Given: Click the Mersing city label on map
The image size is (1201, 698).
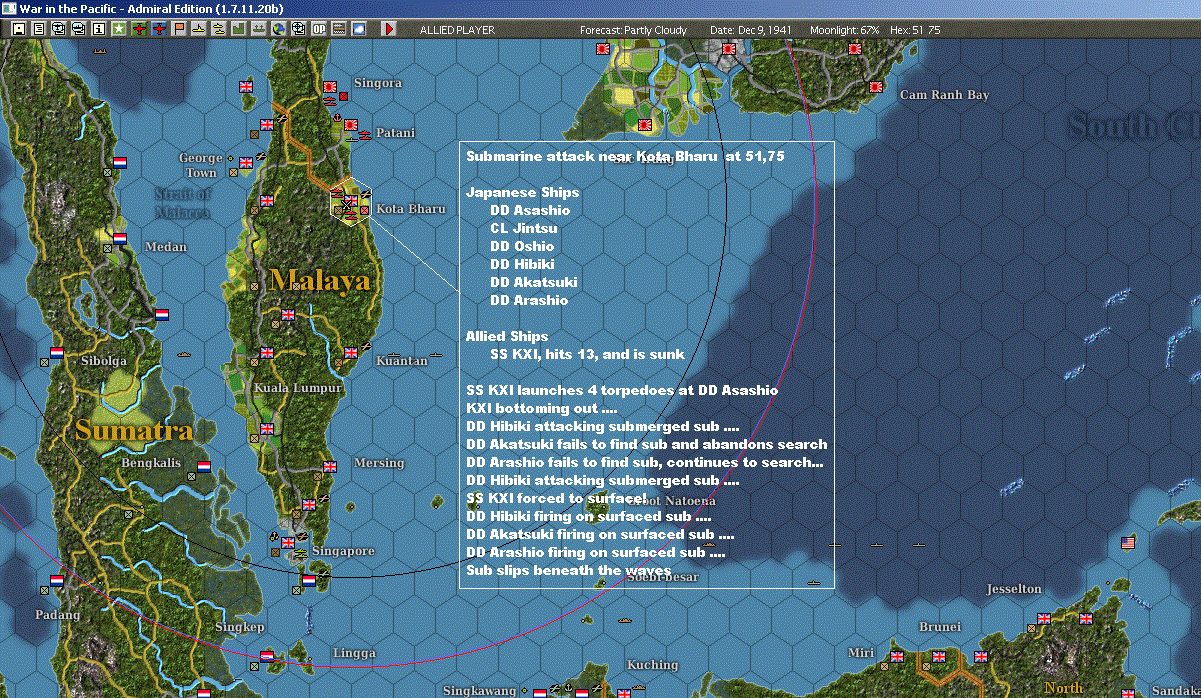Looking at the screenshot, I should click(x=379, y=462).
